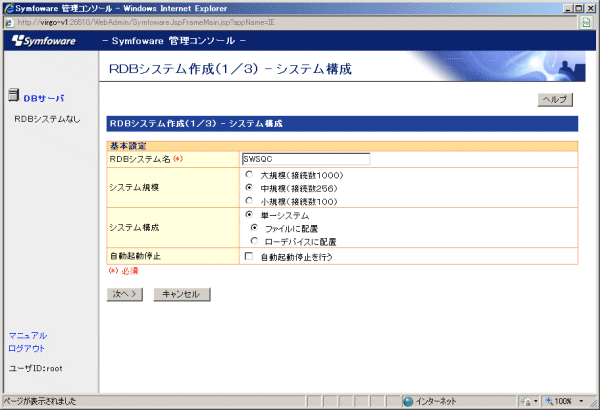Click the キャンセル button
This screenshot has width=600, height=410.
pos(182,294)
